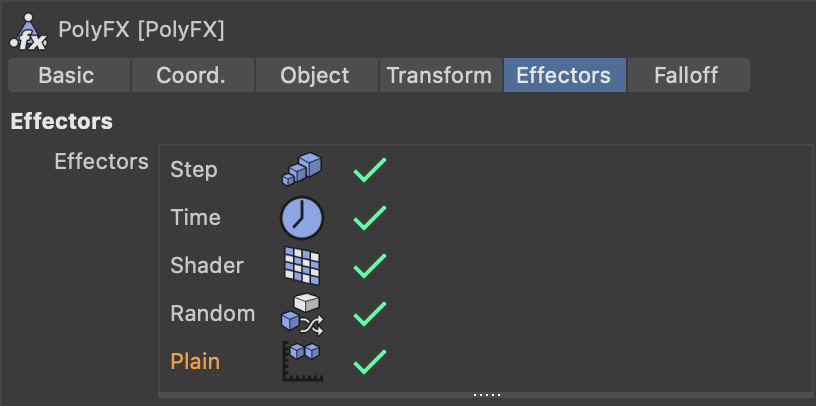The image size is (816, 406).
Task: Select the Step entry name in list
Action: pos(194,170)
